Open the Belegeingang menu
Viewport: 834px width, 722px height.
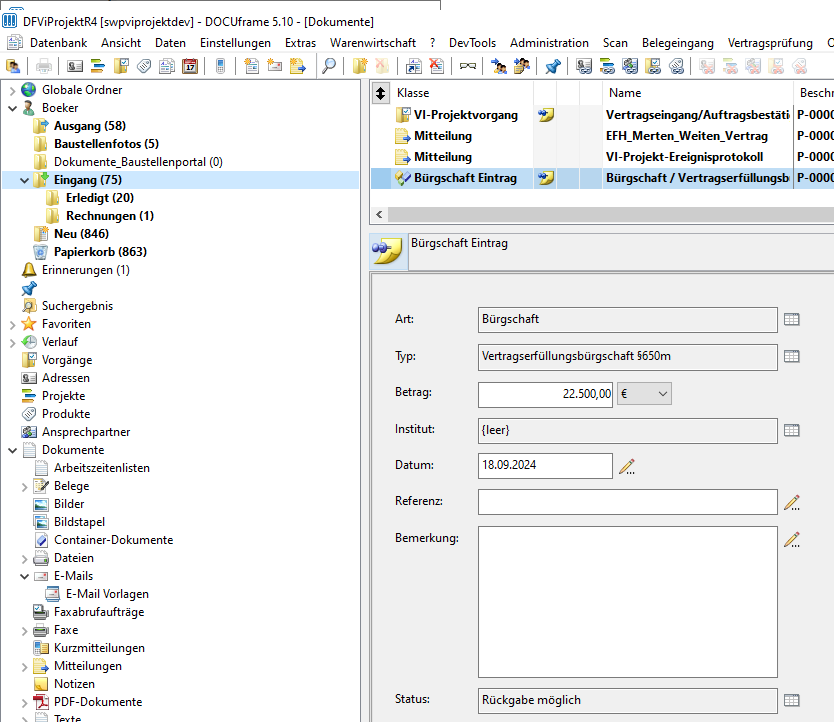coord(678,43)
